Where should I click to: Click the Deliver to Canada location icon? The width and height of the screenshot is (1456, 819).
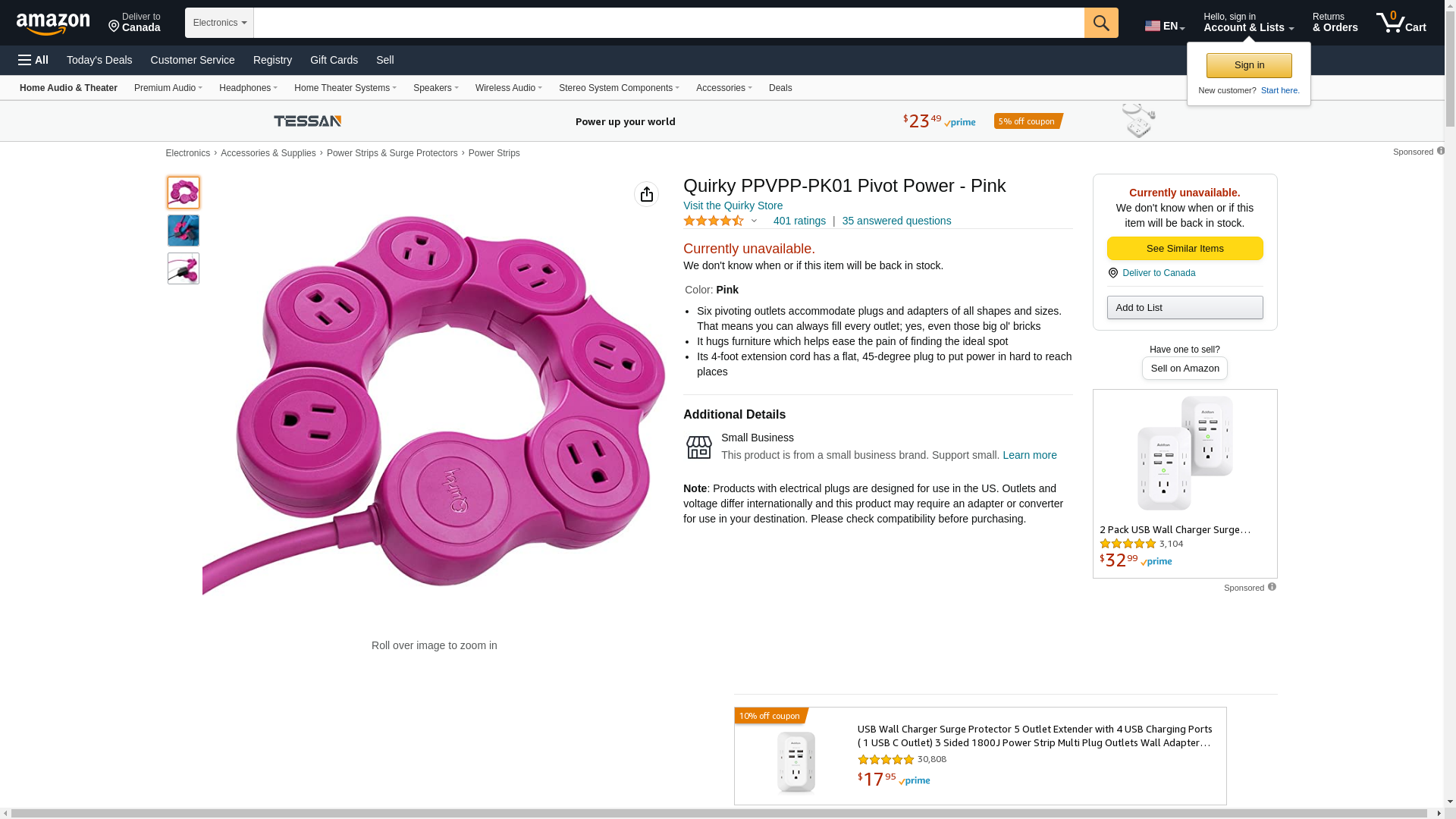(x=1112, y=273)
